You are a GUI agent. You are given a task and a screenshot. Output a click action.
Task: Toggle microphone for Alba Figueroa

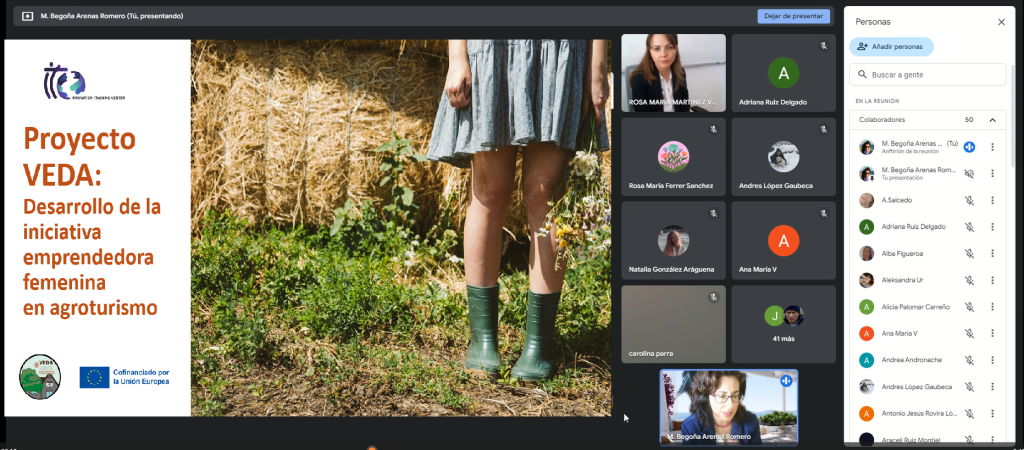(x=969, y=254)
